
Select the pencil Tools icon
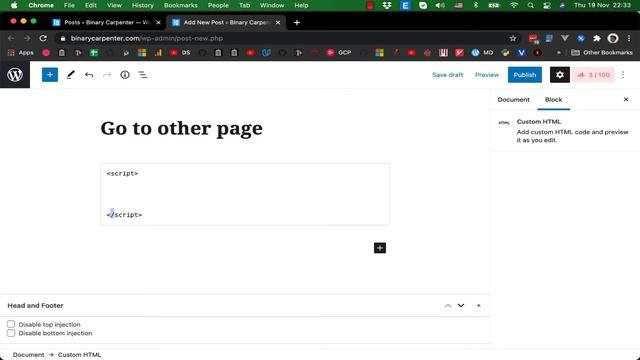71,75
